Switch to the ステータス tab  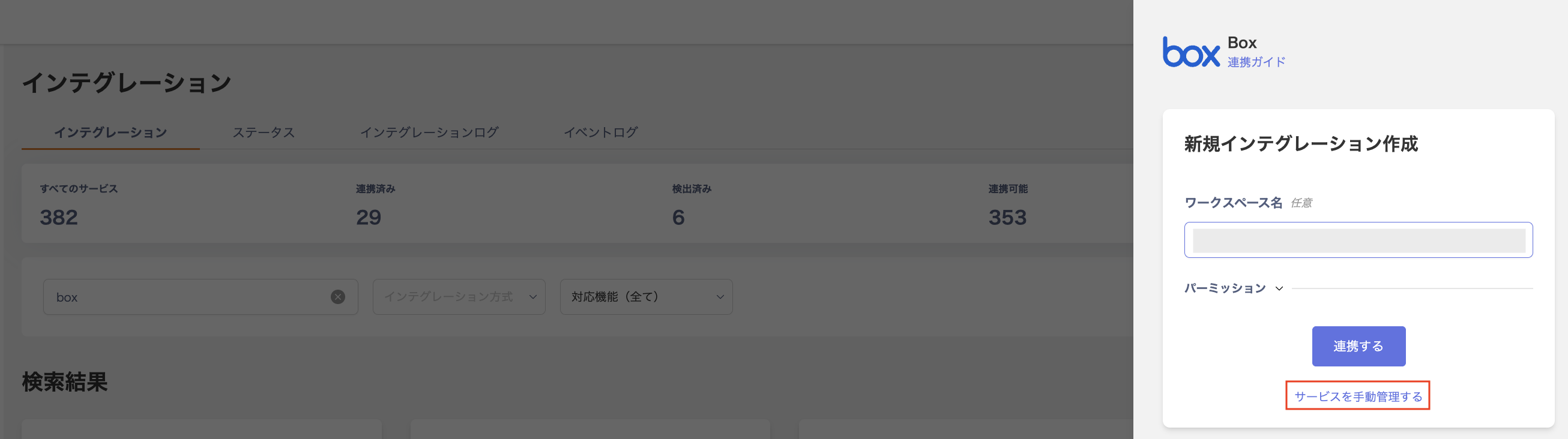click(x=264, y=133)
